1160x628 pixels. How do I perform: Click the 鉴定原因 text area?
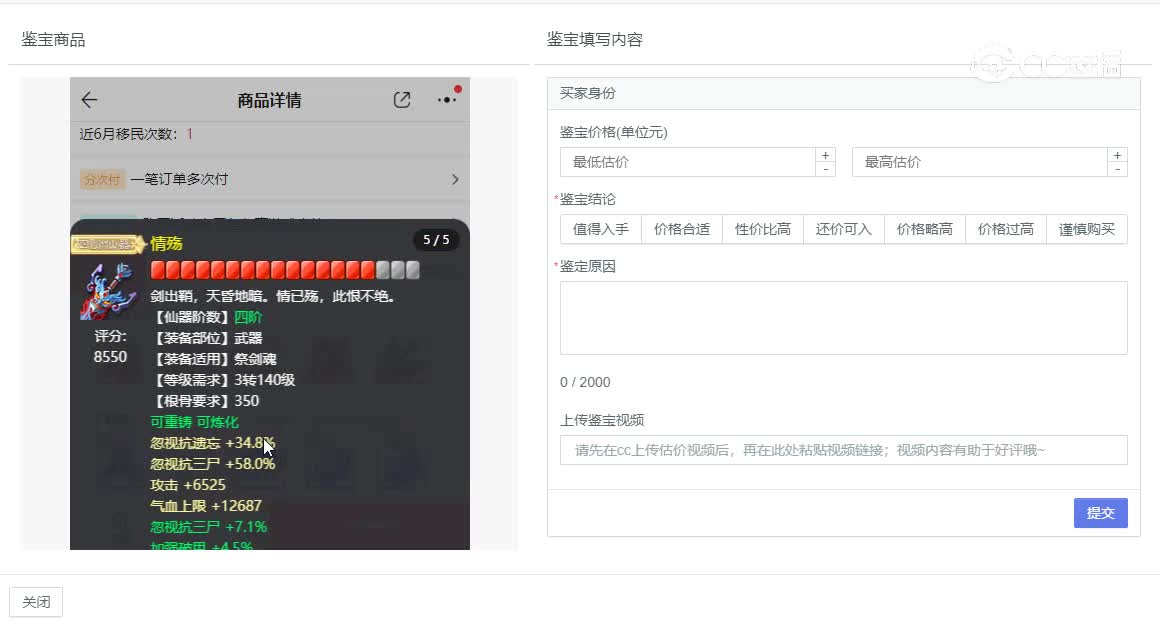[843, 318]
